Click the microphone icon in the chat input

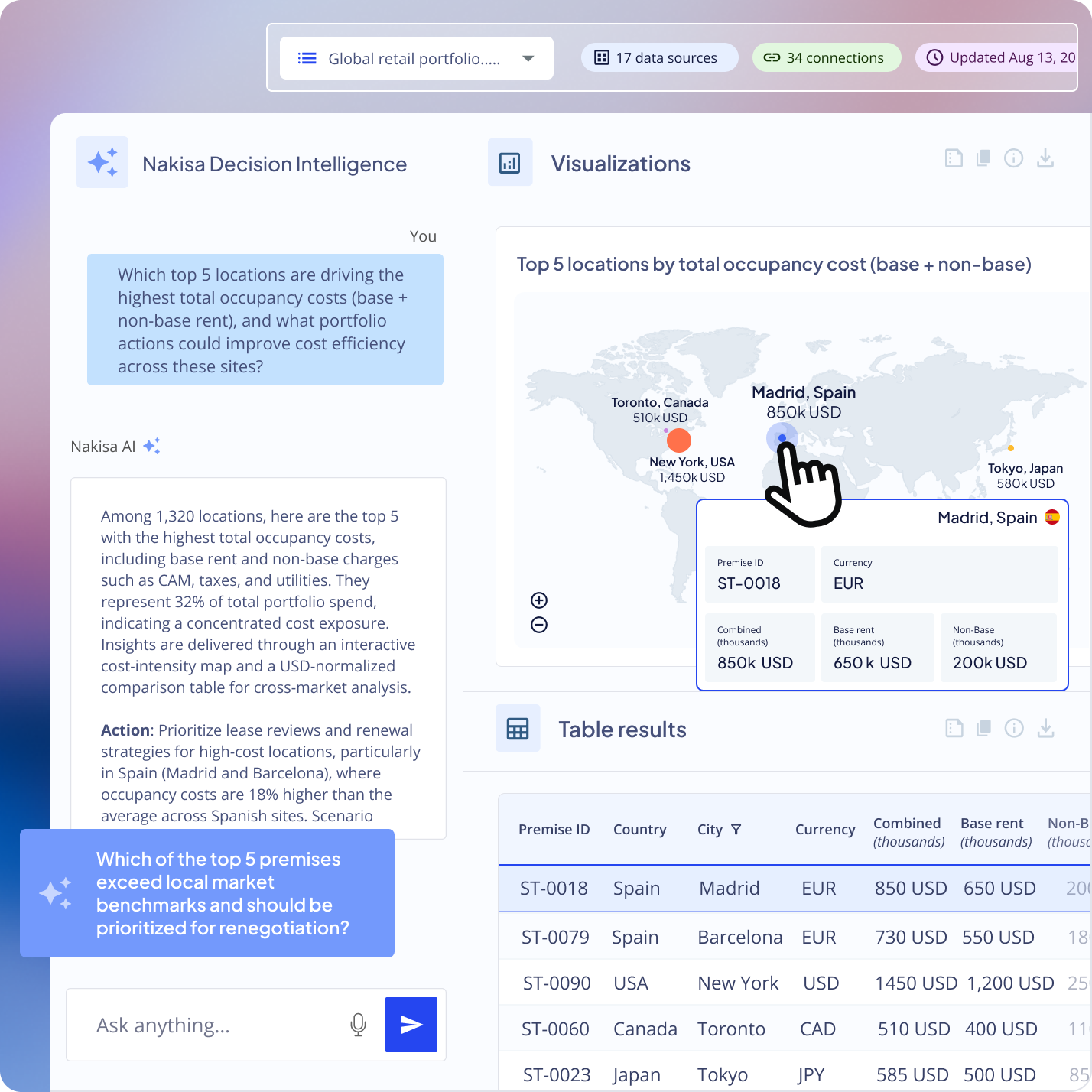pos(358,1025)
